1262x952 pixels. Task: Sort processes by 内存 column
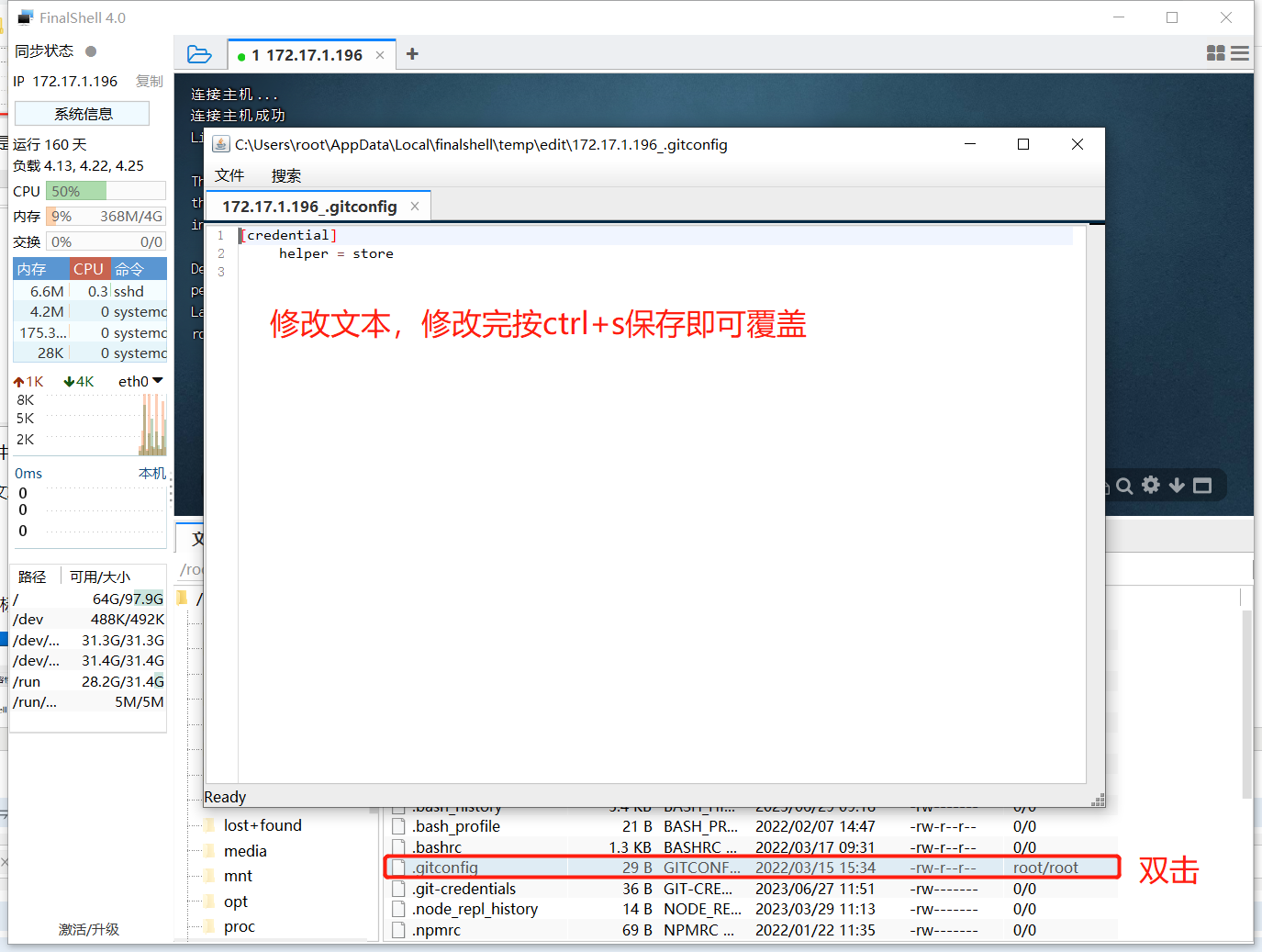click(x=41, y=269)
